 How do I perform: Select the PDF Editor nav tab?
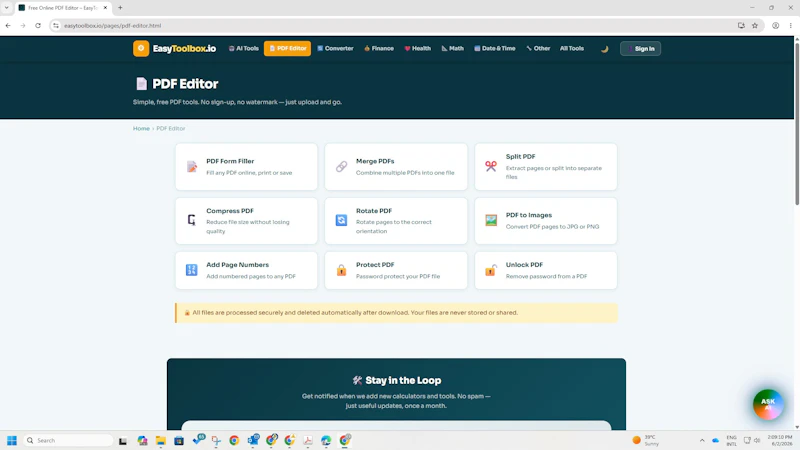coord(287,48)
